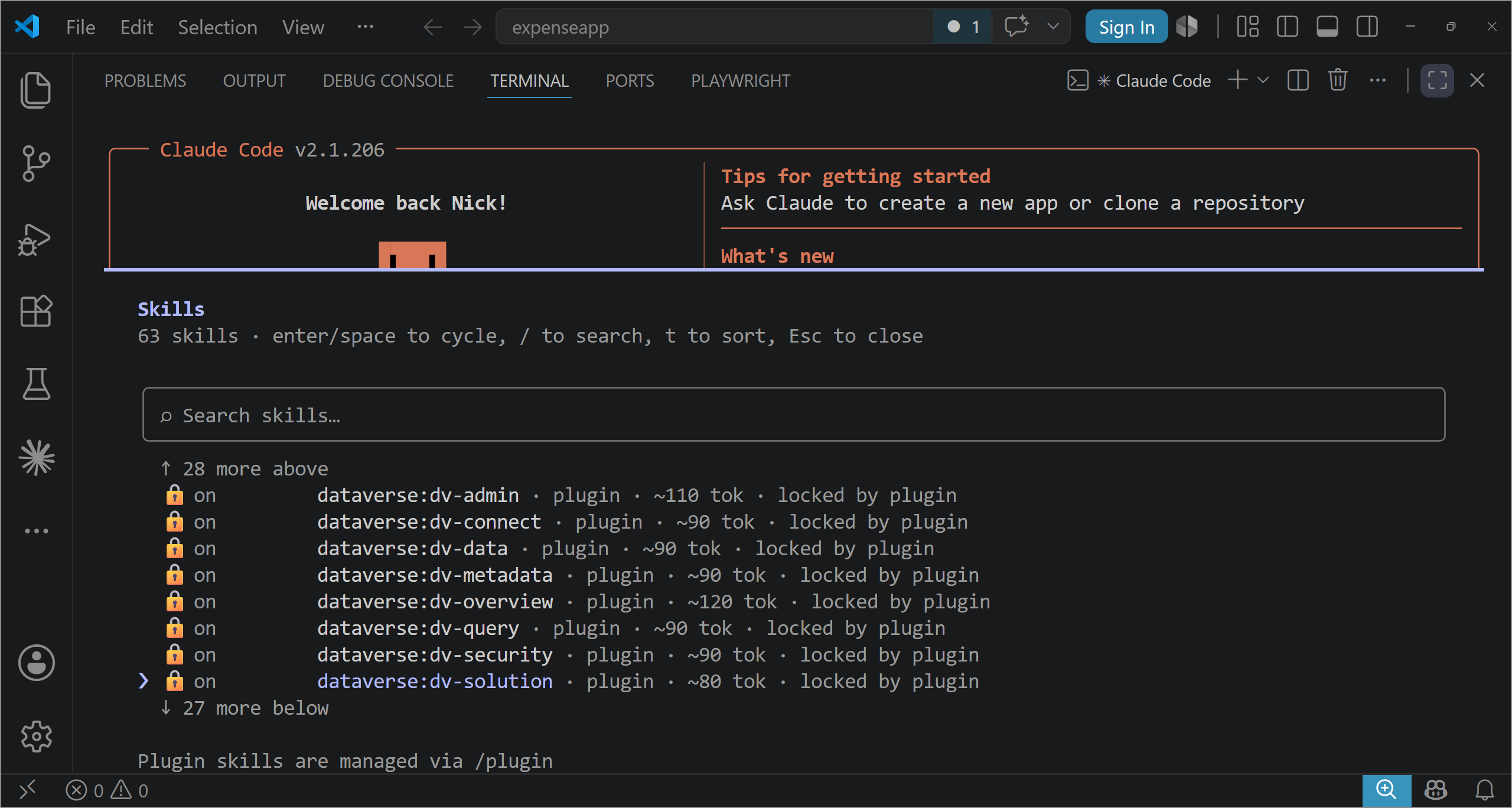Kill the terminal with trash icon

(1338, 80)
